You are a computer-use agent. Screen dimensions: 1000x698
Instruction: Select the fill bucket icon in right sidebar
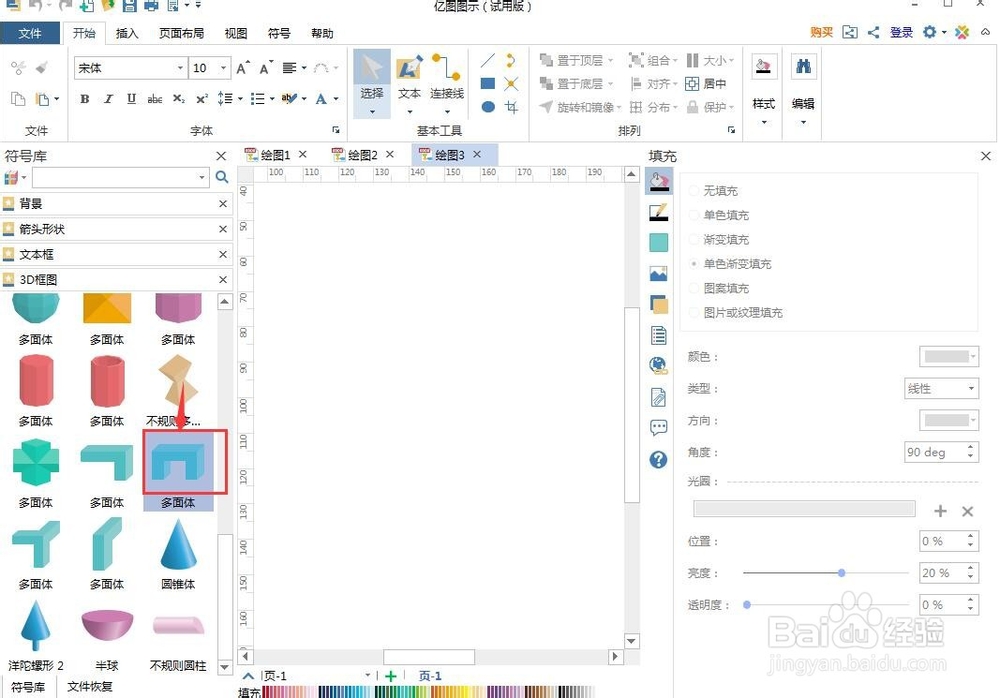[x=658, y=181]
